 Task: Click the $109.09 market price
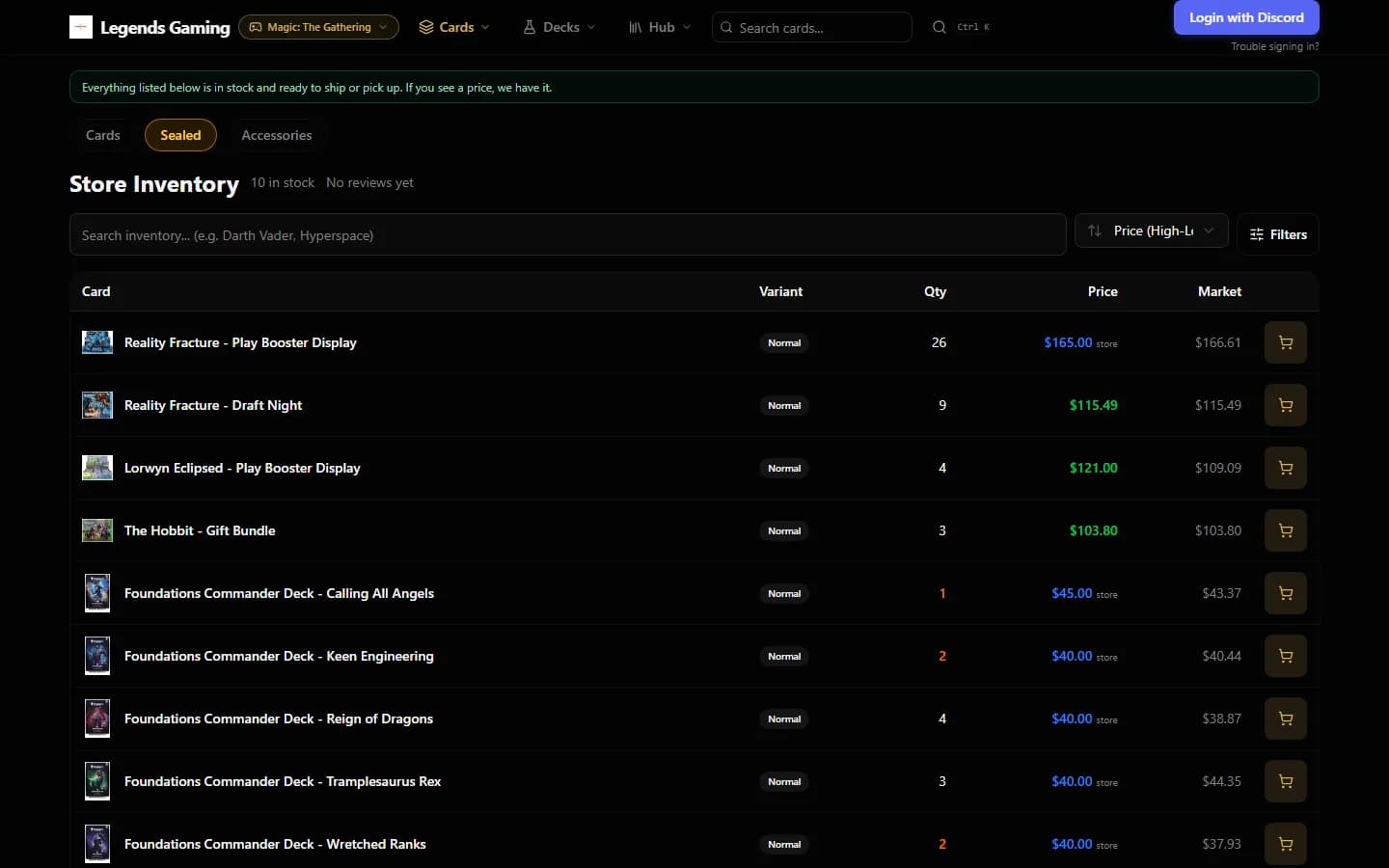coord(1218,468)
